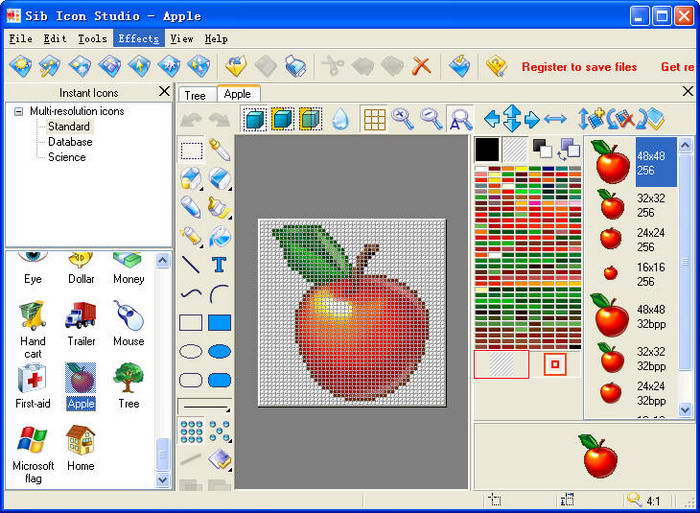Open the Effects menu
The image size is (700, 513).
tap(139, 39)
